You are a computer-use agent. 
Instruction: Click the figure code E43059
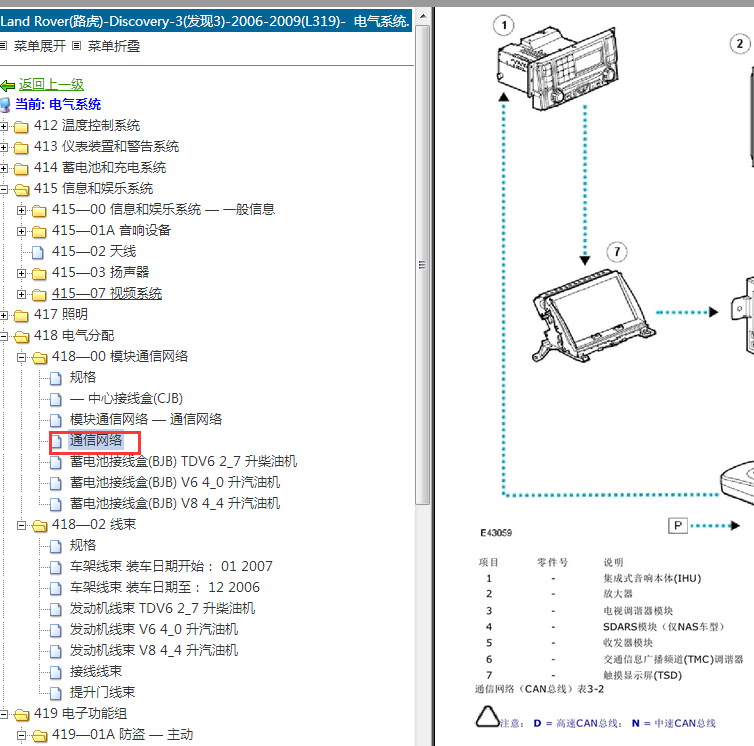click(496, 532)
